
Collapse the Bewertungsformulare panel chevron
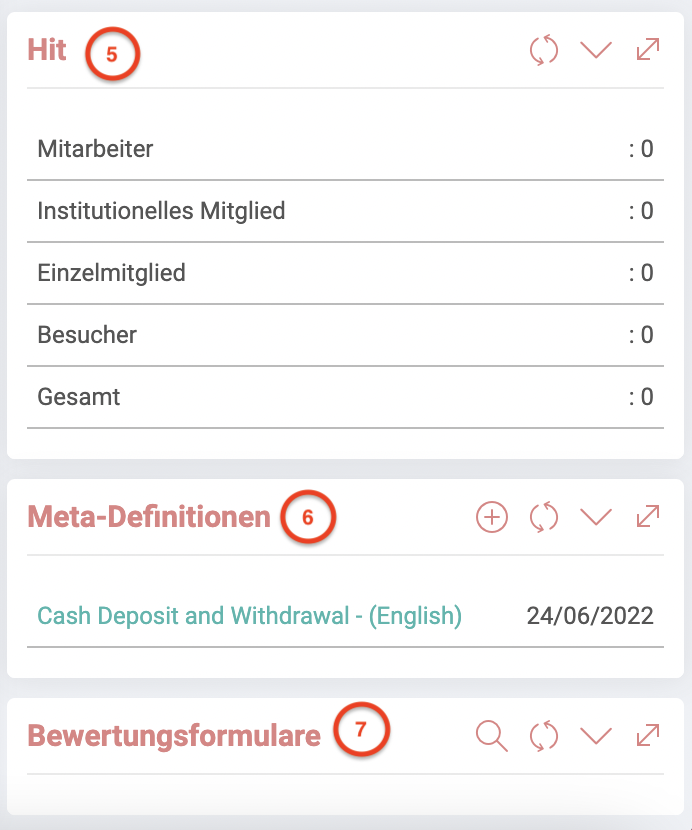pos(596,736)
